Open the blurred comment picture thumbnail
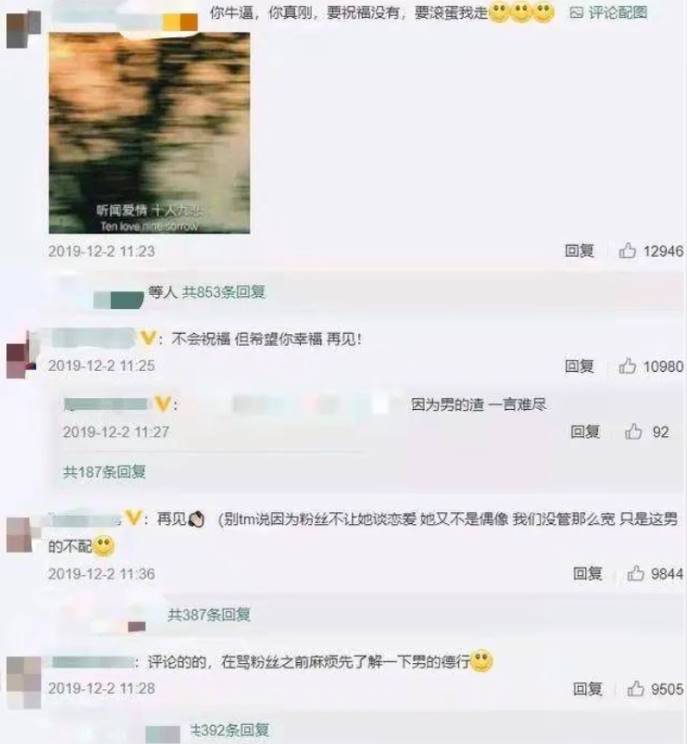The image size is (687, 744). tap(149, 133)
